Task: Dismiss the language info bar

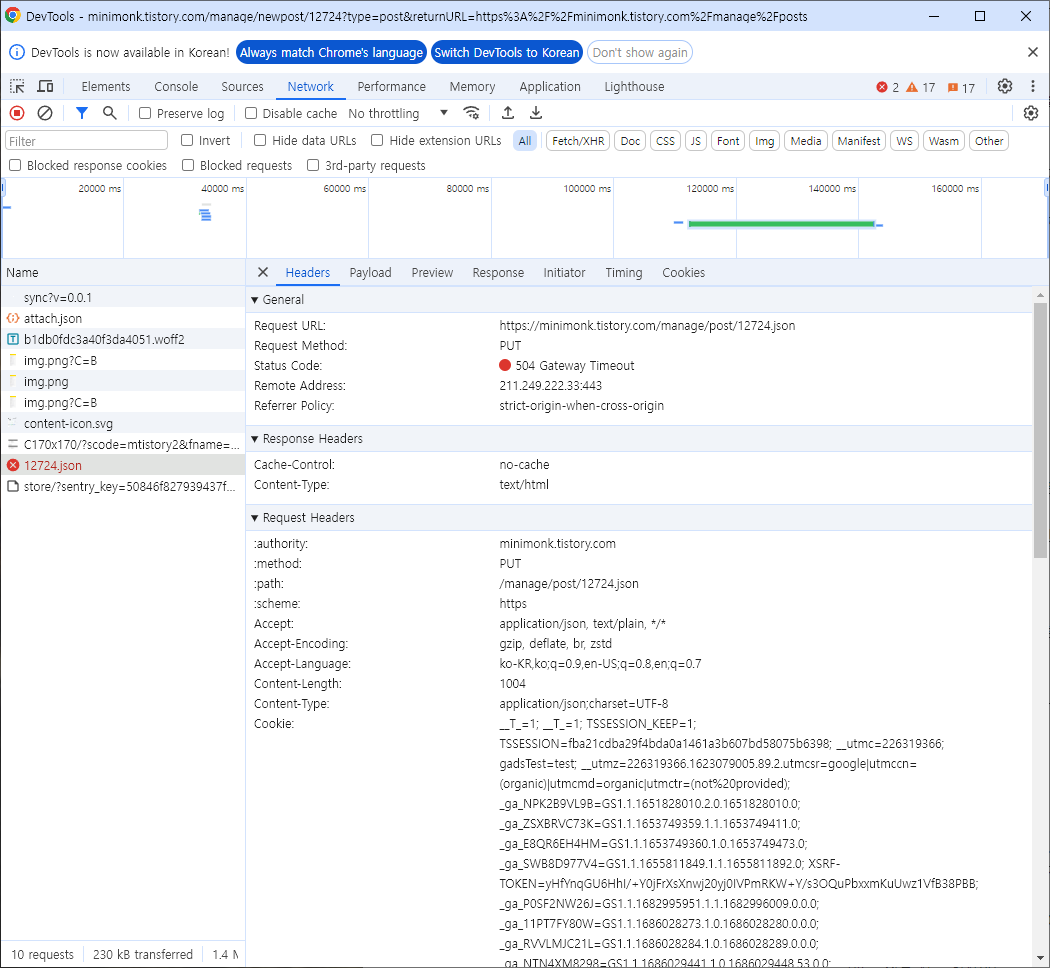Action: (1033, 52)
